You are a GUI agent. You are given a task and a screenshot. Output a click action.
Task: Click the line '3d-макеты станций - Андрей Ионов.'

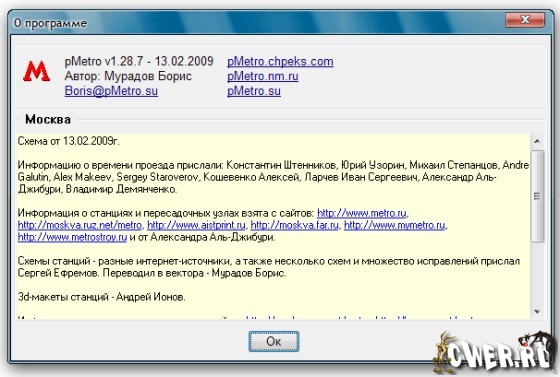pyautogui.click(x=101, y=297)
